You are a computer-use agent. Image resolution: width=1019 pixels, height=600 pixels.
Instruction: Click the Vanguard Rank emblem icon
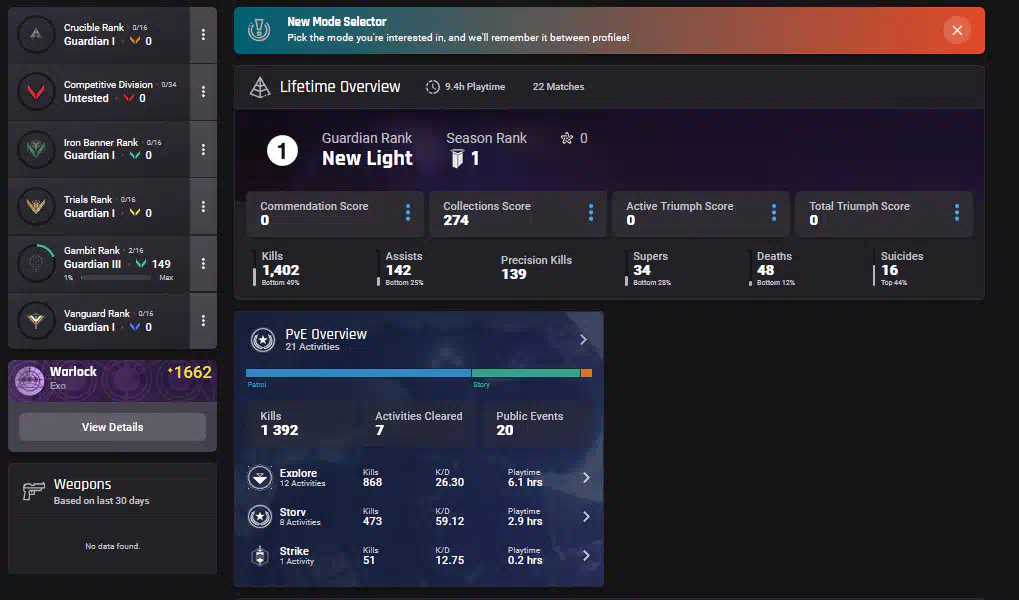36,320
